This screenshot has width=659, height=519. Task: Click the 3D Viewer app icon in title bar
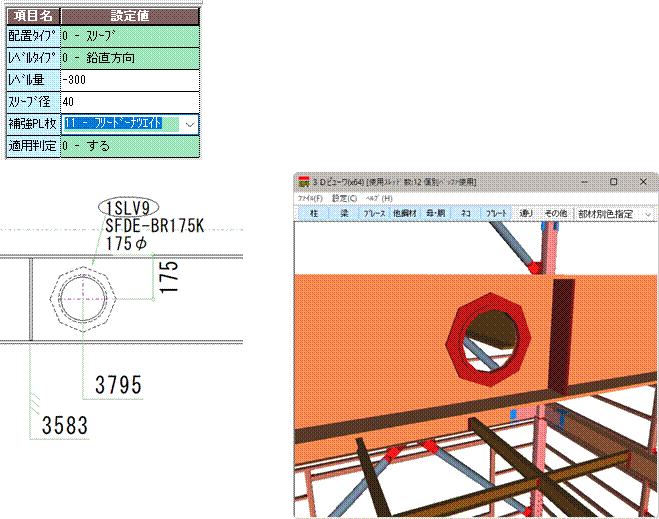coord(302,182)
